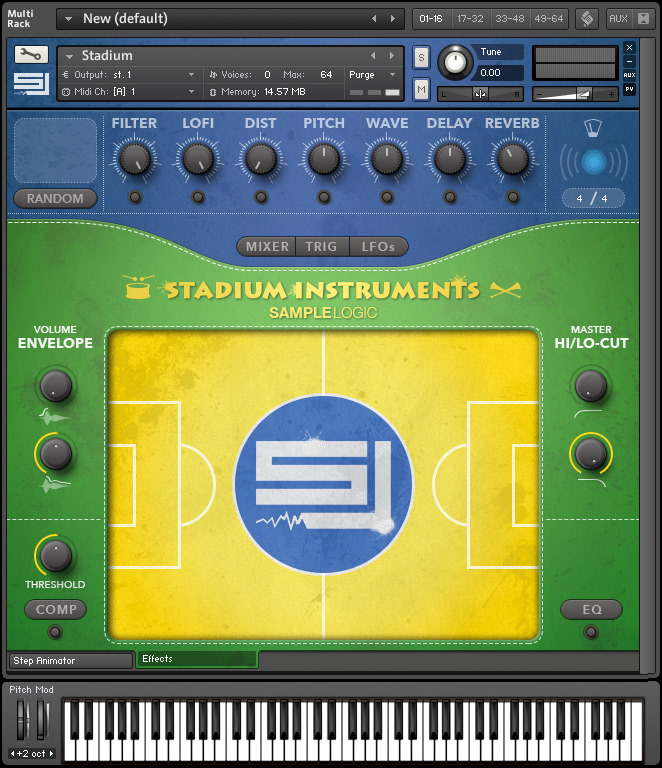This screenshot has width=662, height=768.
Task: Switch to Effects tab
Action: tap(197, 659)
